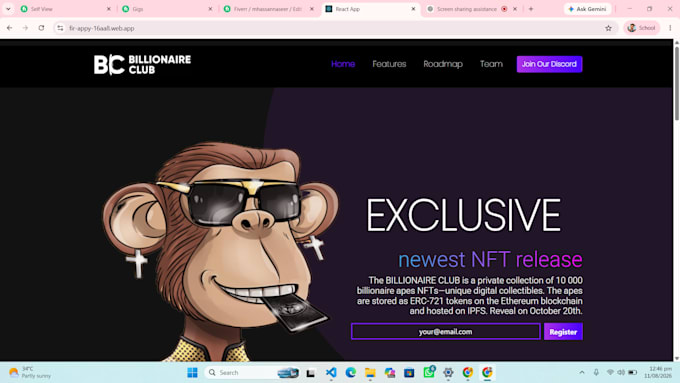680x383 pixels.
Task: Click the Register button
Action: tap(563, 332)
